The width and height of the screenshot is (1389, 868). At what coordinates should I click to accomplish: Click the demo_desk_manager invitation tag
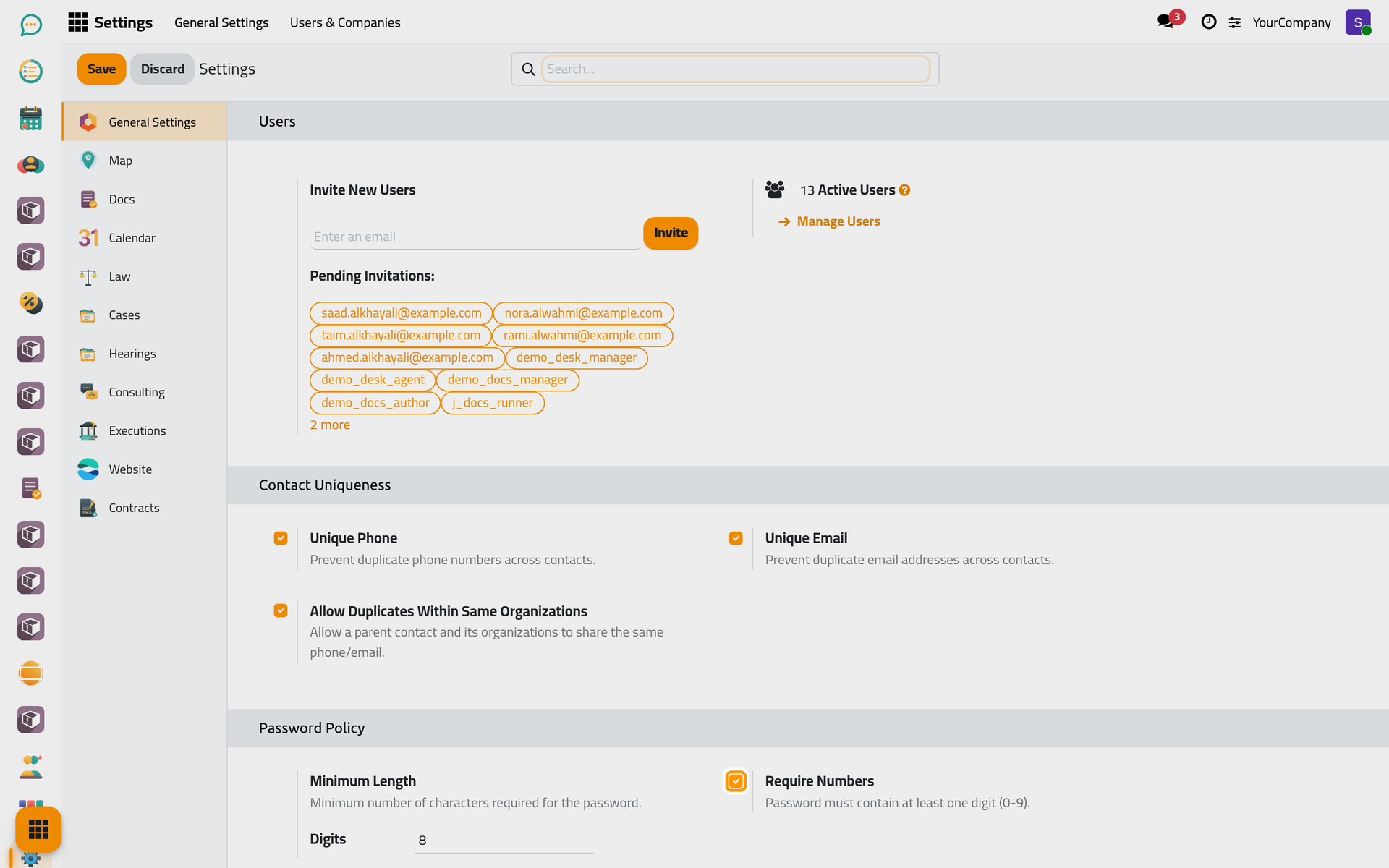(x=576, y=358)
